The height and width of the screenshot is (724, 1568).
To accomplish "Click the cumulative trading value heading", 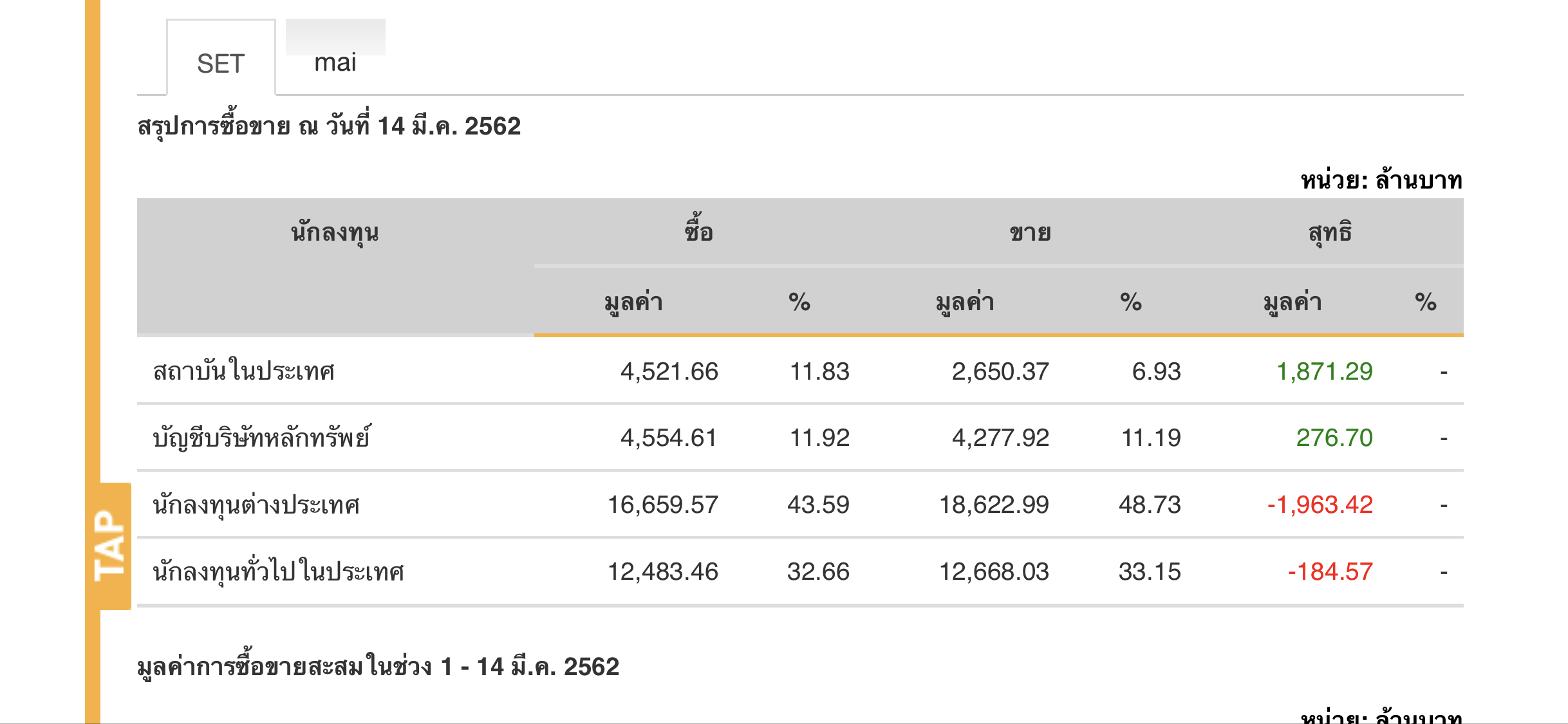I will point(378,667).
